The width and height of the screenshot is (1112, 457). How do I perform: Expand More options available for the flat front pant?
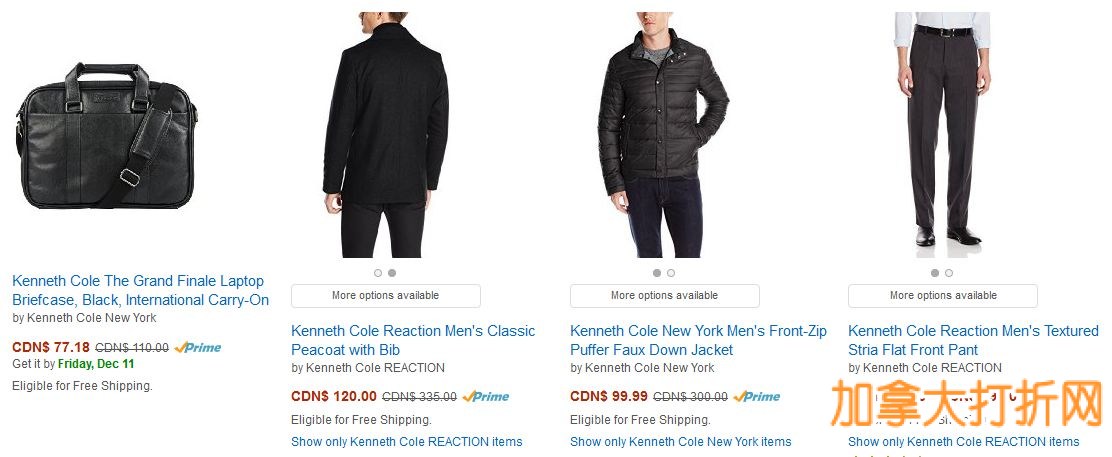[x=942, y=296]
